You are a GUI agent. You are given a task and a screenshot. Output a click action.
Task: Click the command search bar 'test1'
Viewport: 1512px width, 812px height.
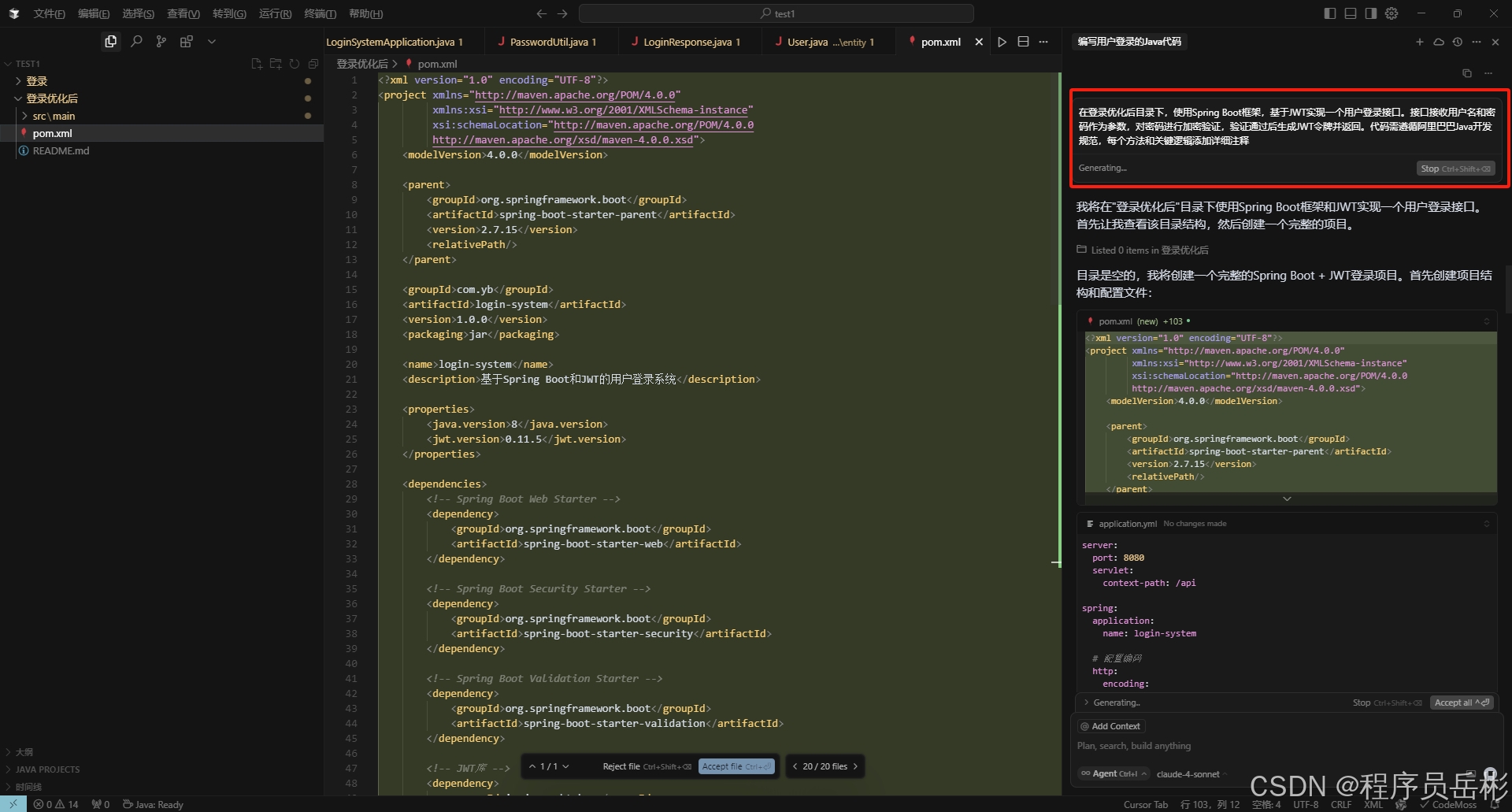coord(776,13)
